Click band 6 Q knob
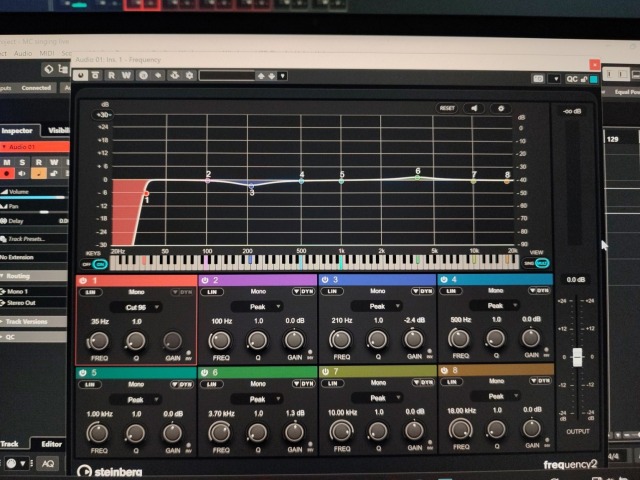This screenshot has height=480, width=640. 257,433
